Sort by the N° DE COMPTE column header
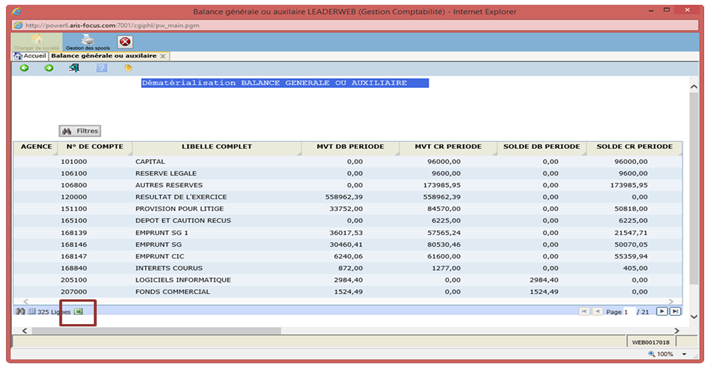Screen dimensions: 708x366 (x=95, y=147)
